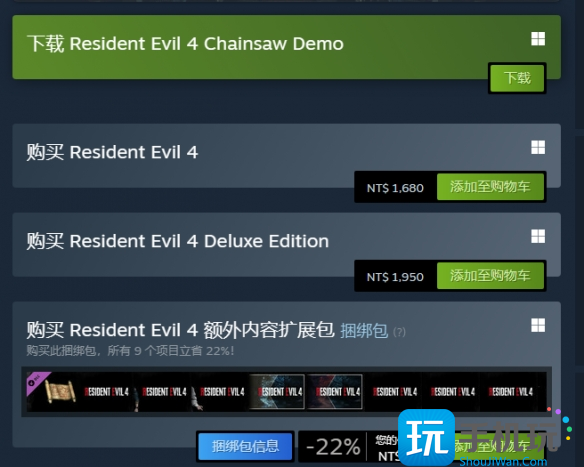The image size is (584, 467).
Task: Click Windows icon on Deluxe Edition row
Action: point(538,236)
